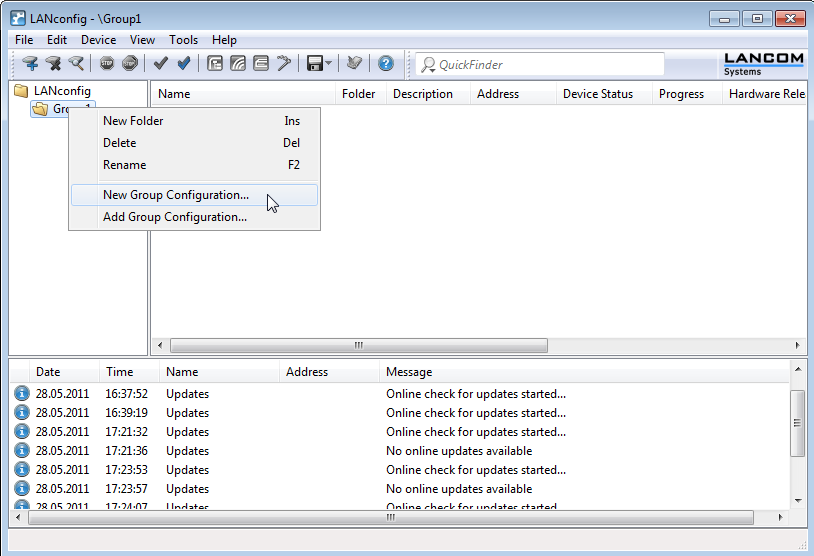Click the floppy disk save icon

pyautogui.click(x=314, y=64)
